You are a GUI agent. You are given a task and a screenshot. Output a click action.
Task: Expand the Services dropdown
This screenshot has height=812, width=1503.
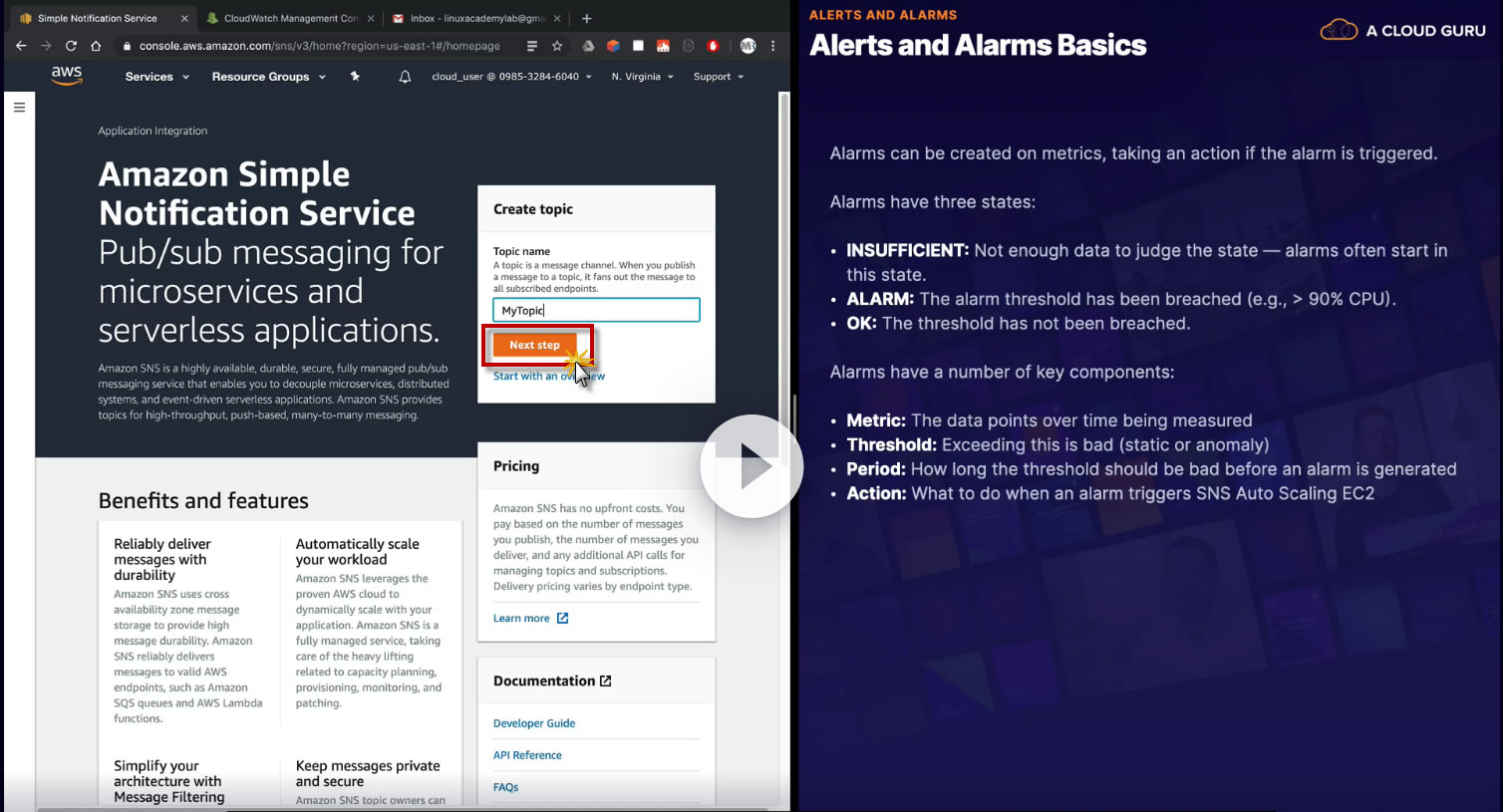pyautogui.click(x=156, y=77)
